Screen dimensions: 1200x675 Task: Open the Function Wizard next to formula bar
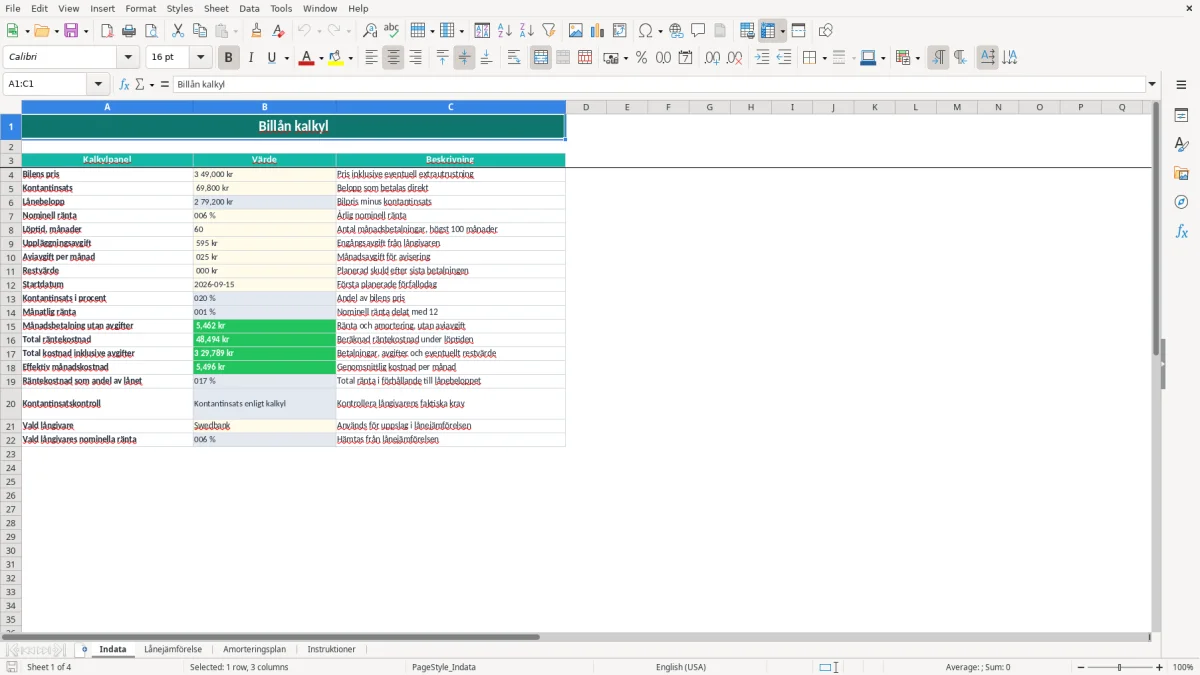pos(124,84)
